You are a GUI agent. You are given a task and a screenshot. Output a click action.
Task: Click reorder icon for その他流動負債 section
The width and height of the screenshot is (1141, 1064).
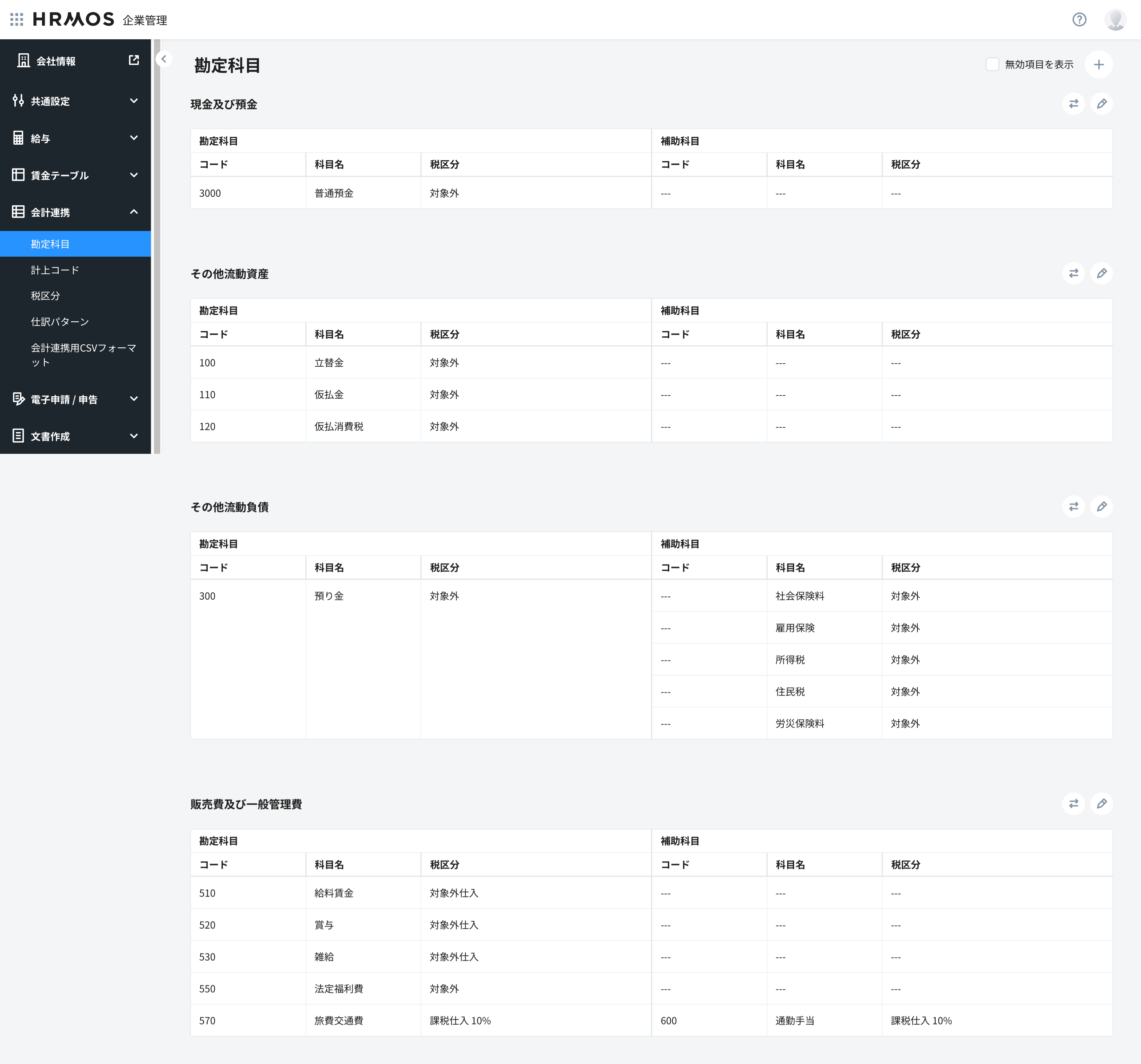(1073, 507)
